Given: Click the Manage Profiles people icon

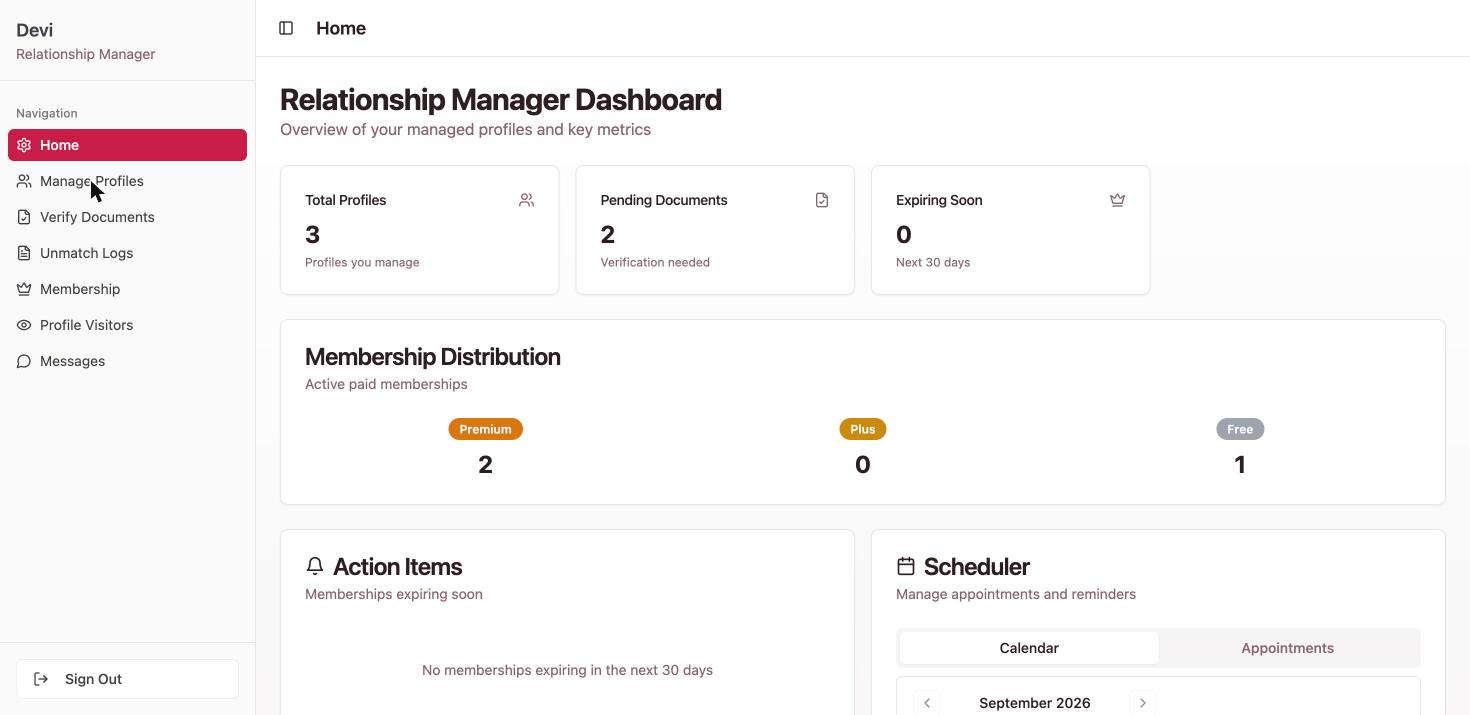Looking at the screenshot, I should click(x=24, y=181).
